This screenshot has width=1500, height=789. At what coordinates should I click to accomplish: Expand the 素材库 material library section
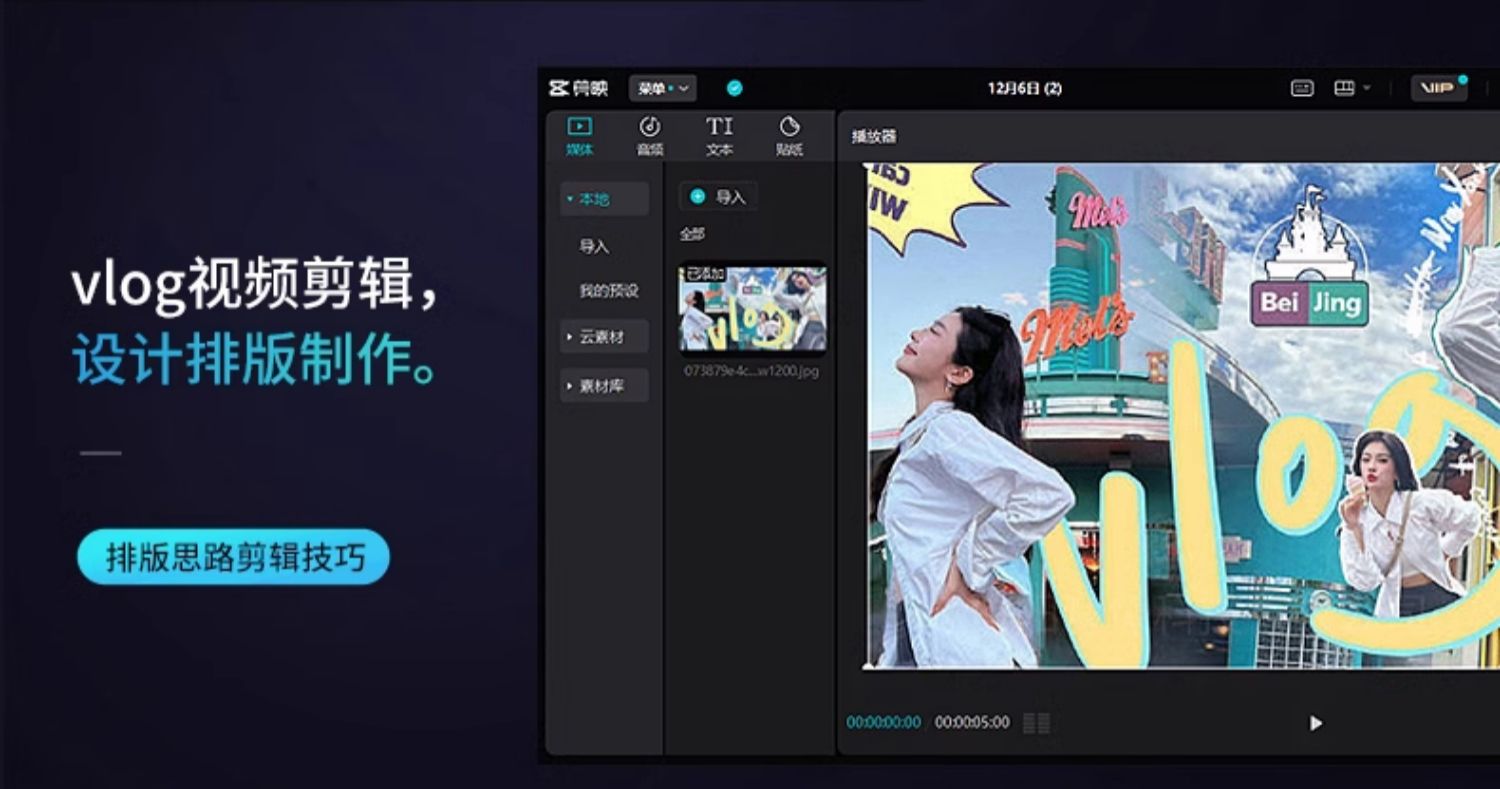(x=601, y=385)
